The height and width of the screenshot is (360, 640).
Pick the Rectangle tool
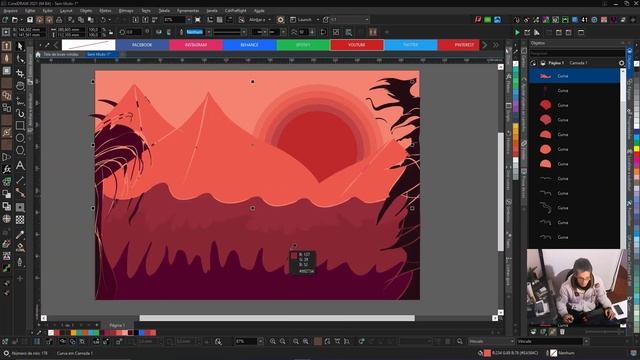click(x=20, y=125)
